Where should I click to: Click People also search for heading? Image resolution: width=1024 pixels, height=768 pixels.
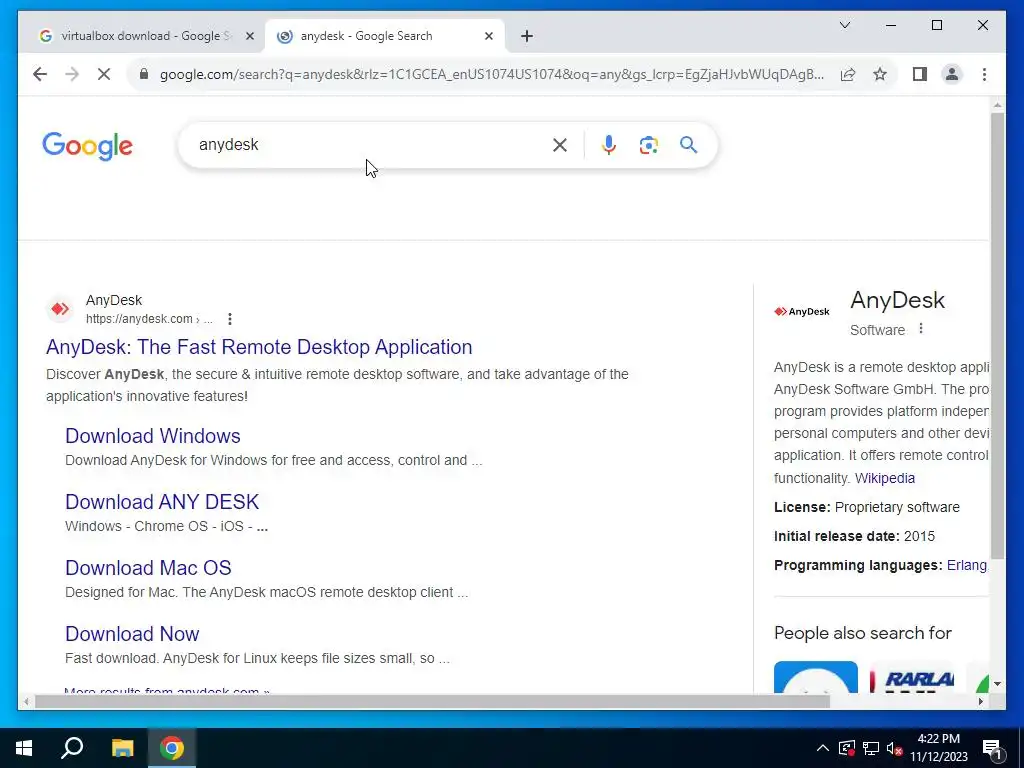[x=863, y=633]
